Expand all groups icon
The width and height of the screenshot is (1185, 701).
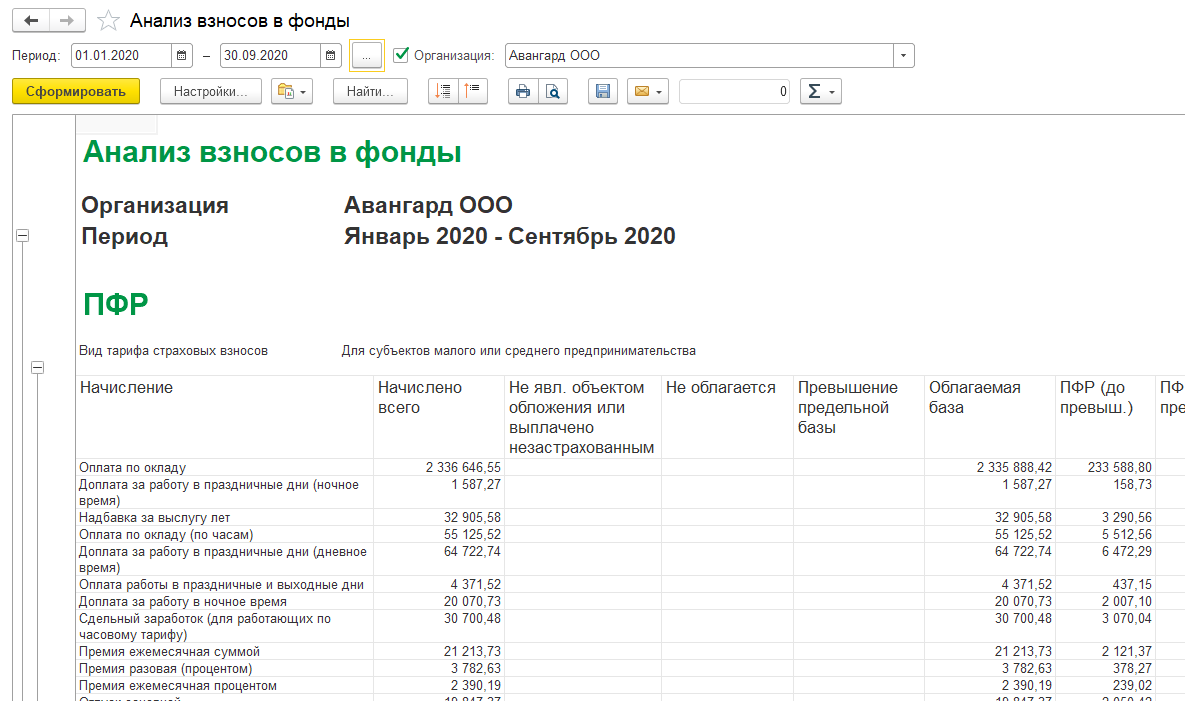[x=443, y=91]
